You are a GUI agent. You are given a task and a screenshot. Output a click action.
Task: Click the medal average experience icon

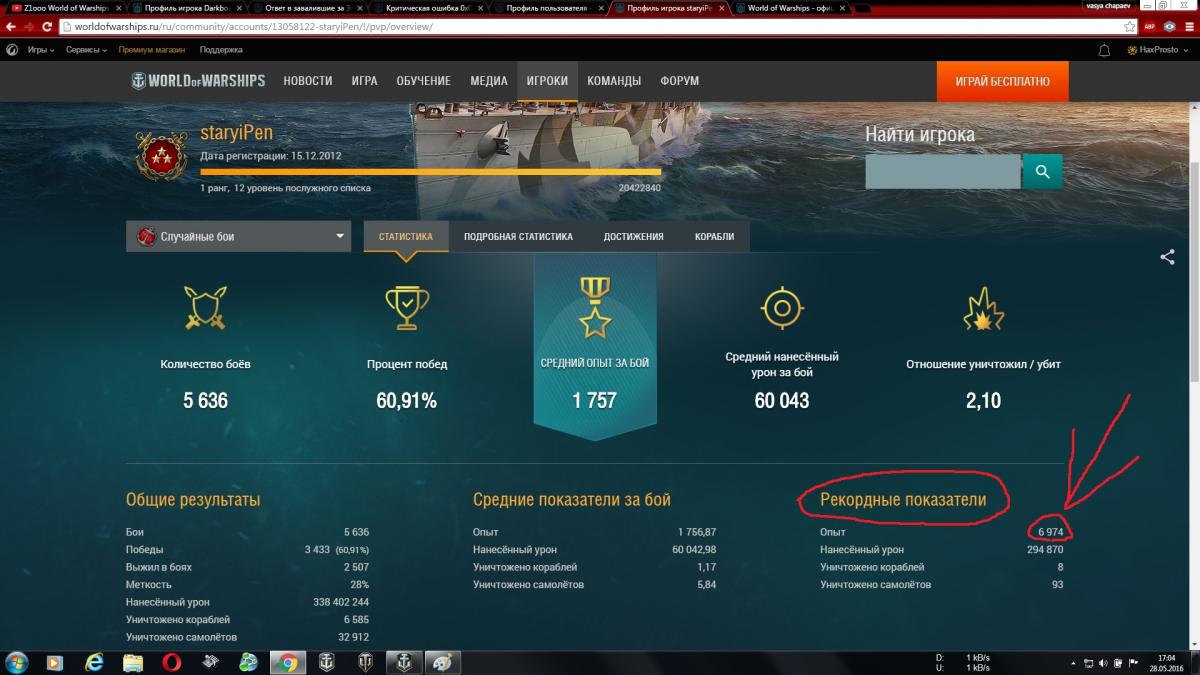(x=595, y=307)
